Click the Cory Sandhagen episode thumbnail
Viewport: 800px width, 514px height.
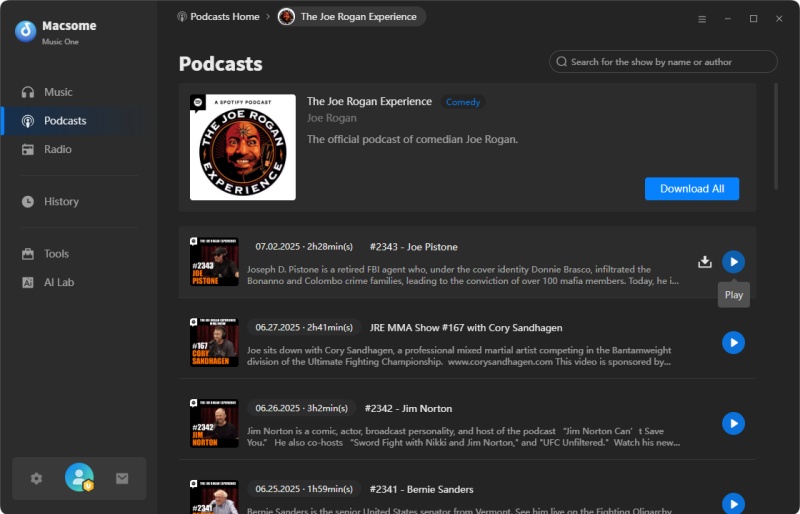[x=214, y=342]
